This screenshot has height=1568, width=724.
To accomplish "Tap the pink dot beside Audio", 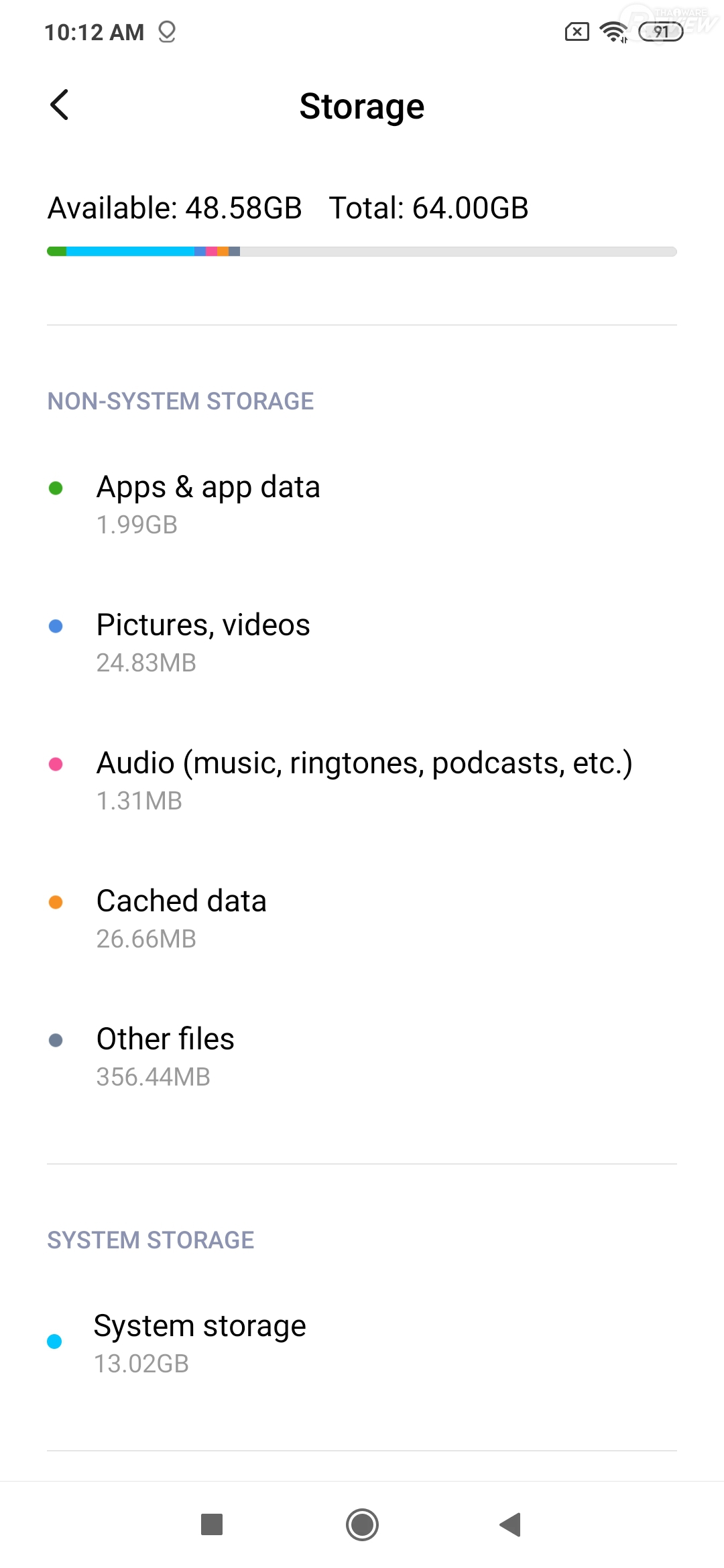I will (x=56, y=765).
